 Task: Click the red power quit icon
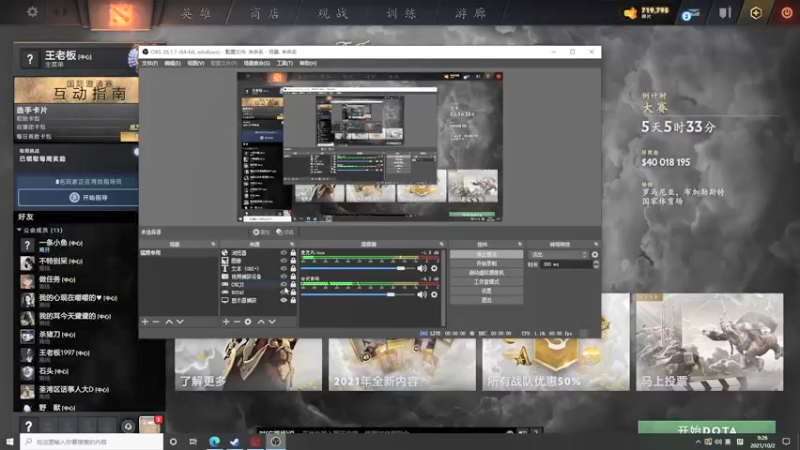[x=787, y=13]
